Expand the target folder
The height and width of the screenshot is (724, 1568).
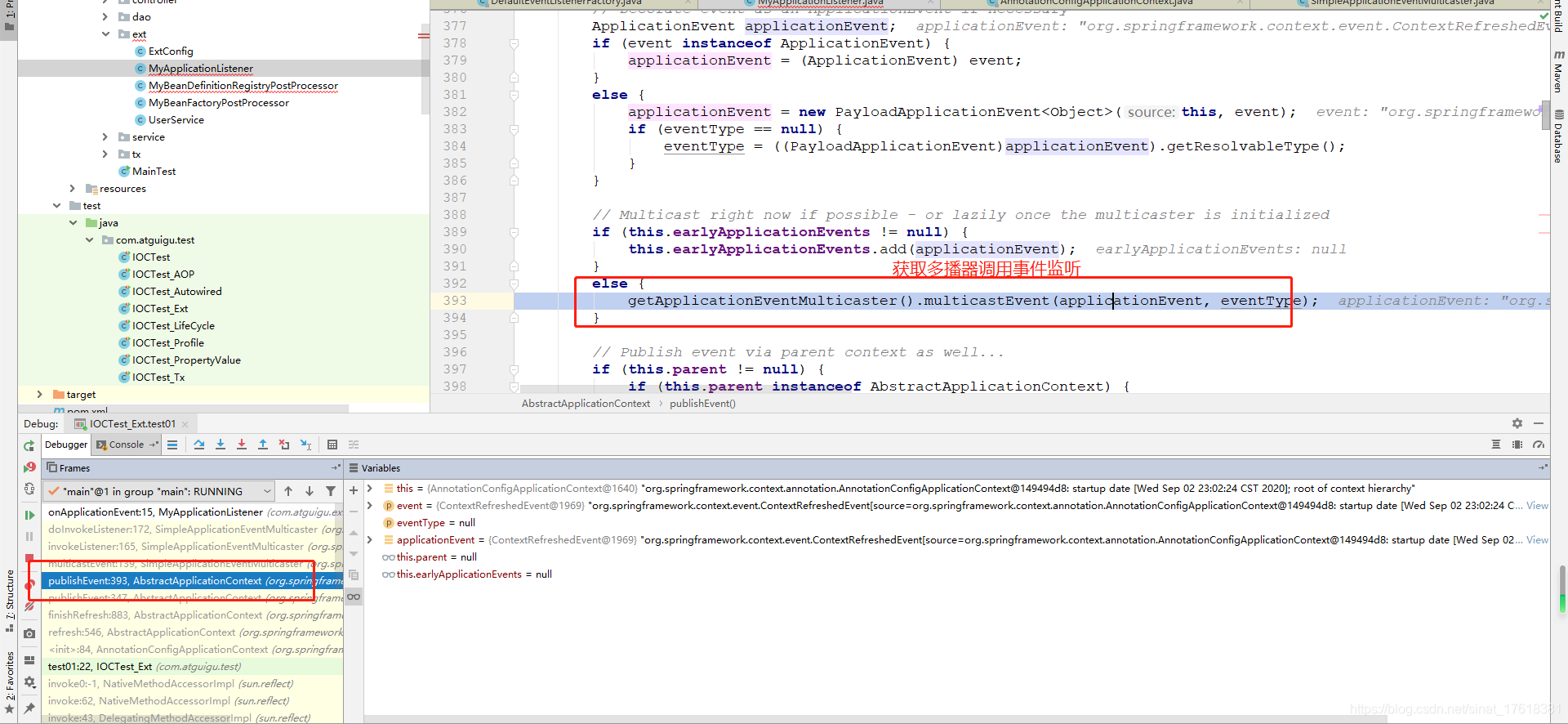[x=40, y=394]
